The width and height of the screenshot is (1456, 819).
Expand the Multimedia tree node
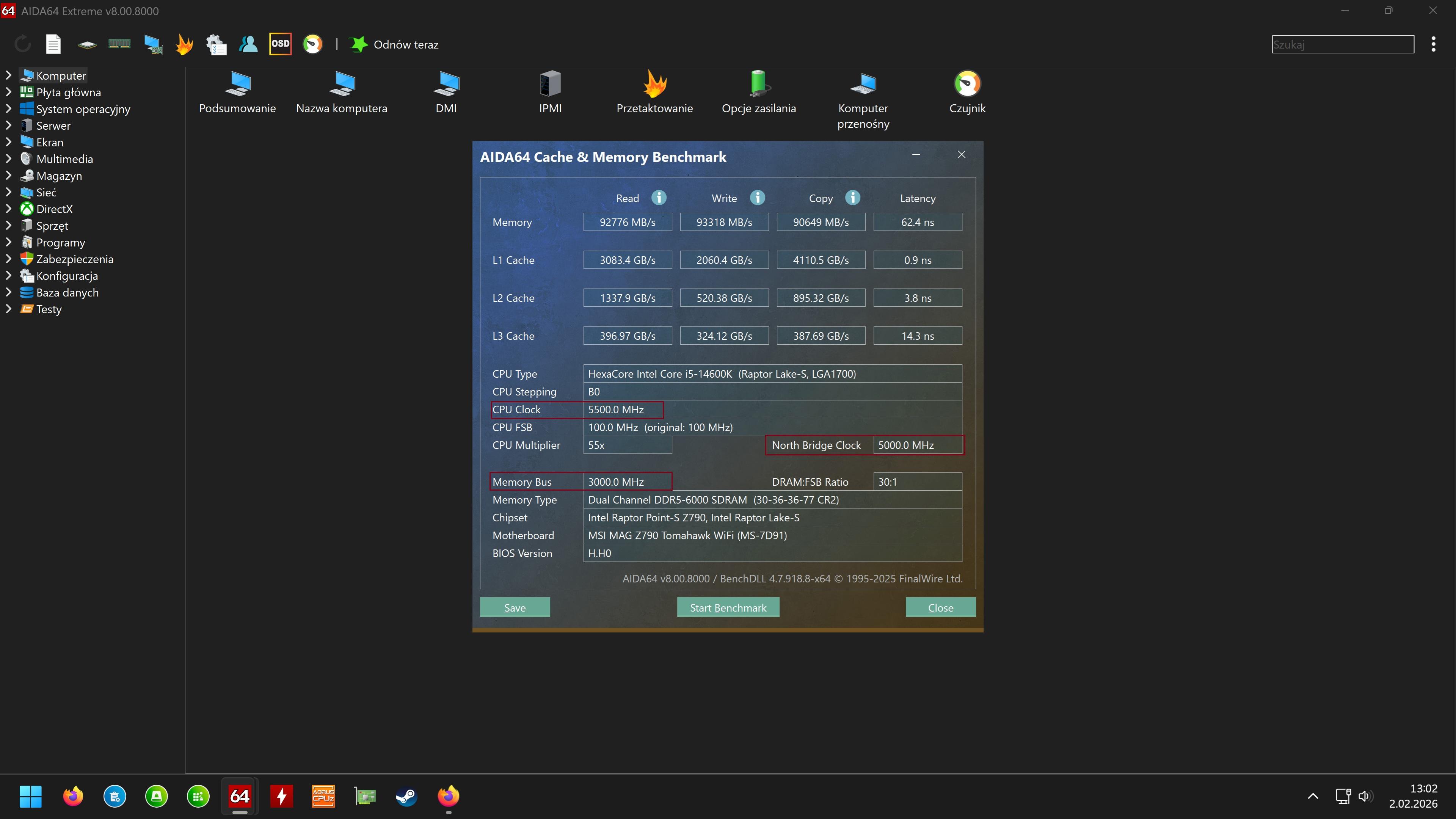click(8, 159)
